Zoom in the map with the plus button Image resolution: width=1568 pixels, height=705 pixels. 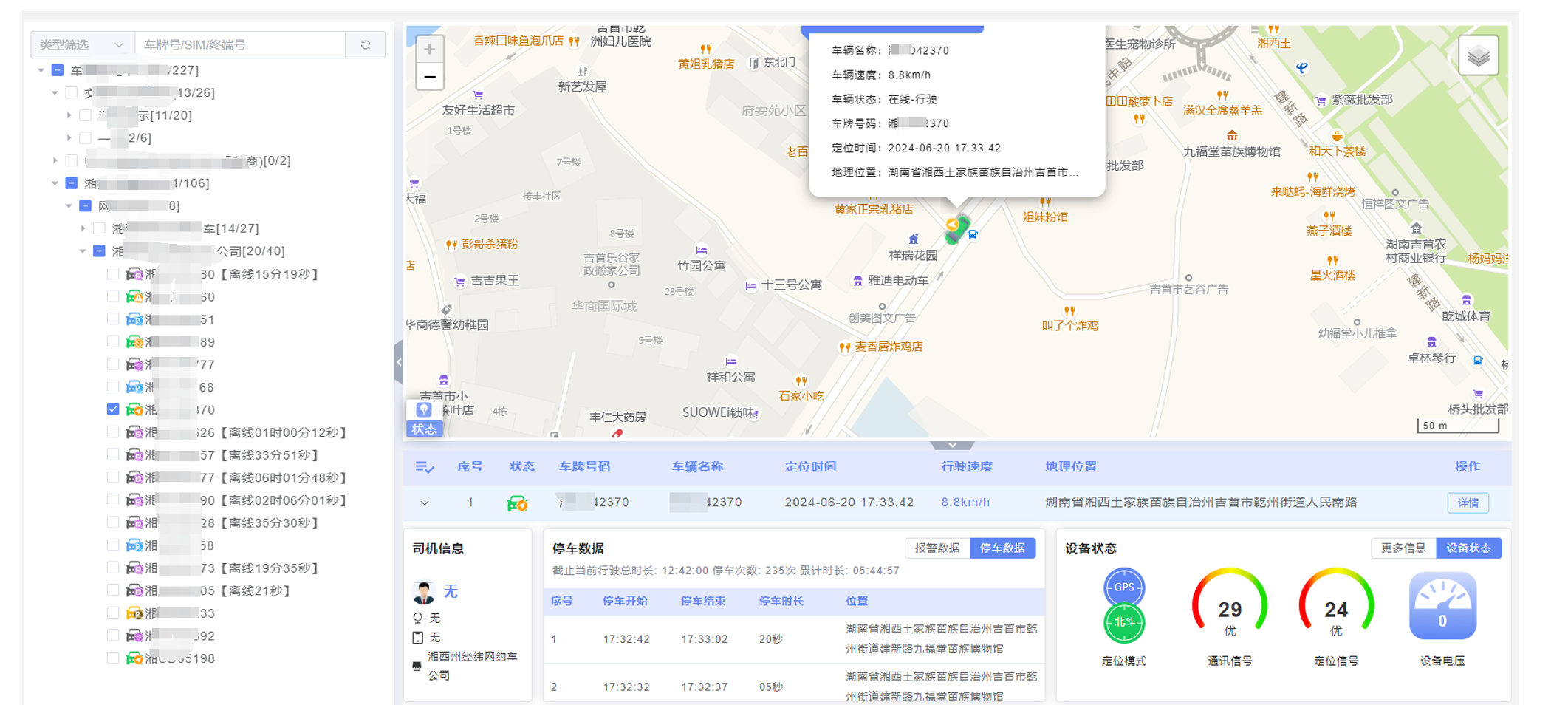429,50
